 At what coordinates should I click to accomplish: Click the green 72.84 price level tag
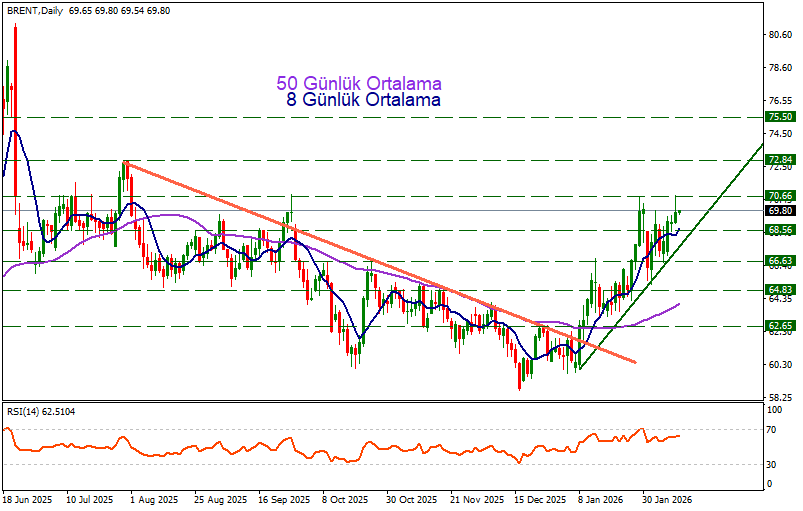(780, 160)
